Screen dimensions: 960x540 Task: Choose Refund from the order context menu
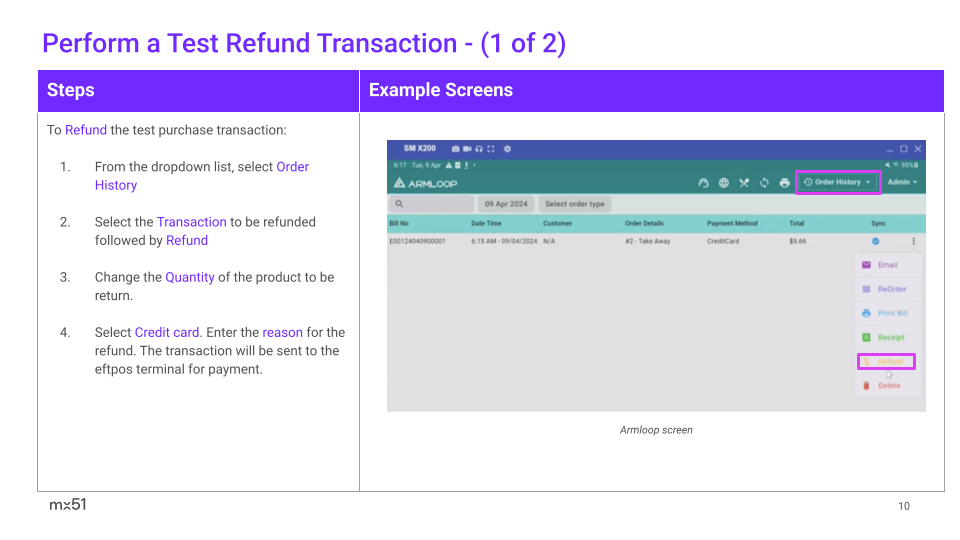pyautogui.click(x=886, y=361)
